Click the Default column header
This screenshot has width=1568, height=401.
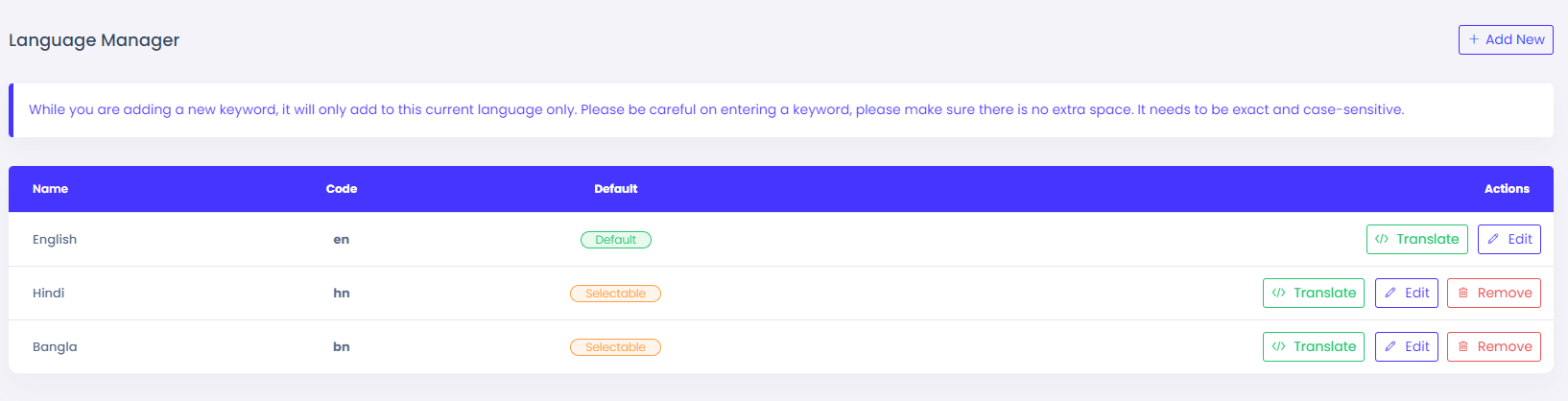point(615,189)
